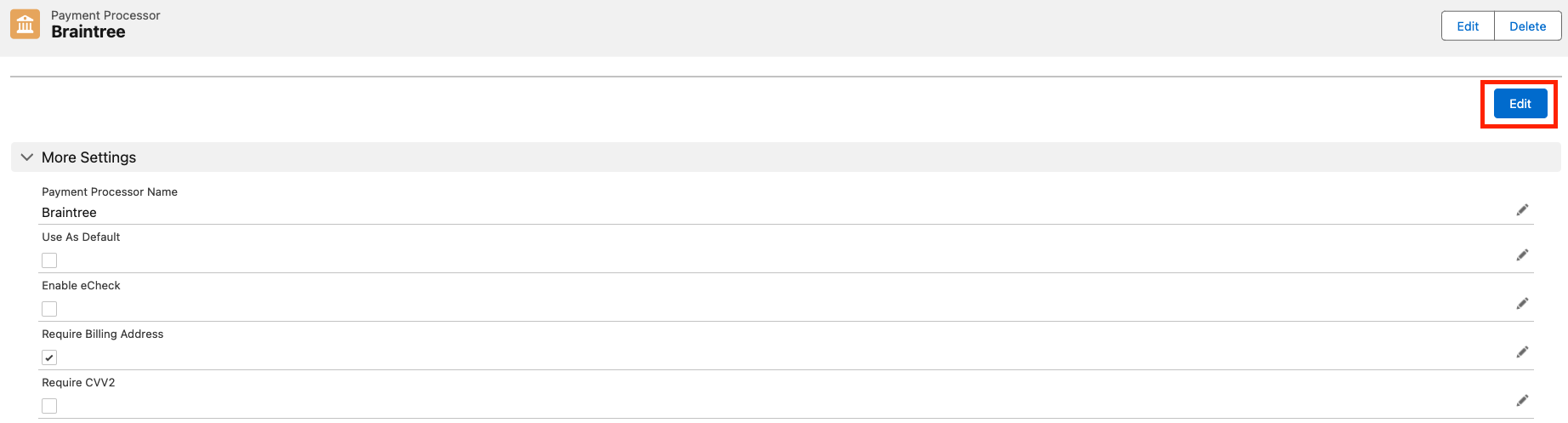This screenshot has height=423, width=1568.
Task: Click the bold Braintree record title
Action: [x=88, y=32]
